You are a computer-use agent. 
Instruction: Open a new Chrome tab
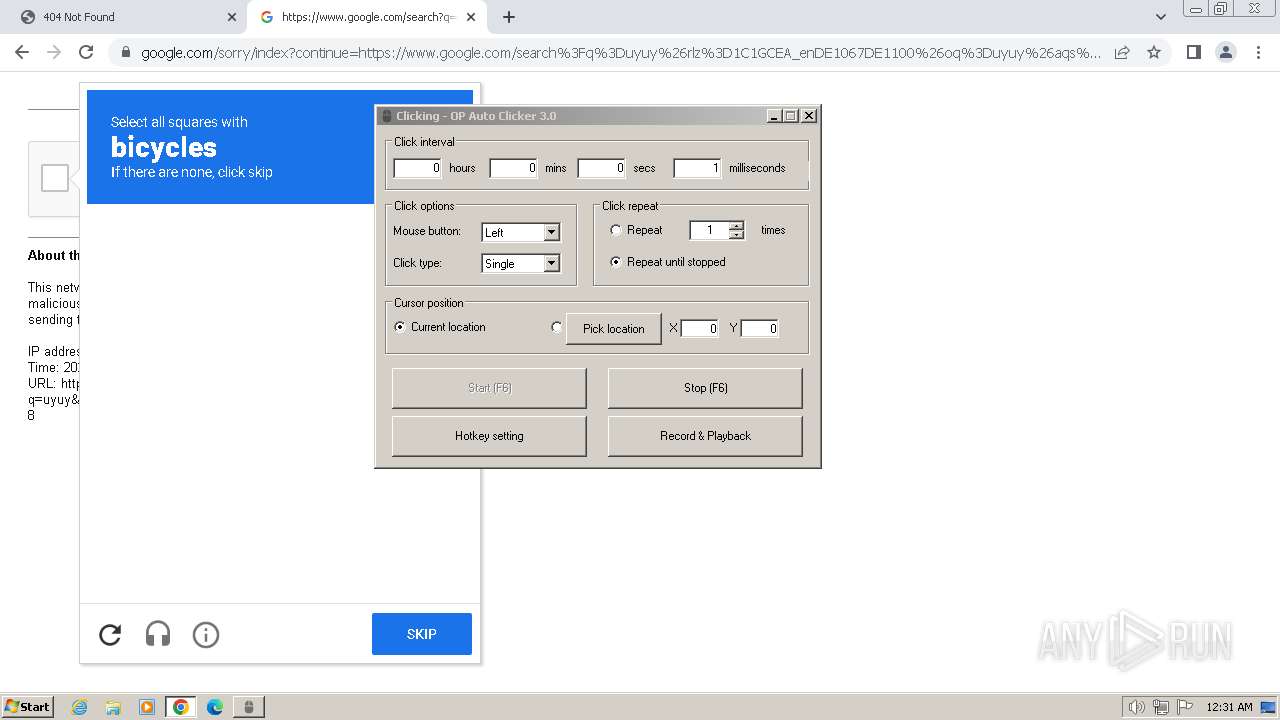pos(509,17)
